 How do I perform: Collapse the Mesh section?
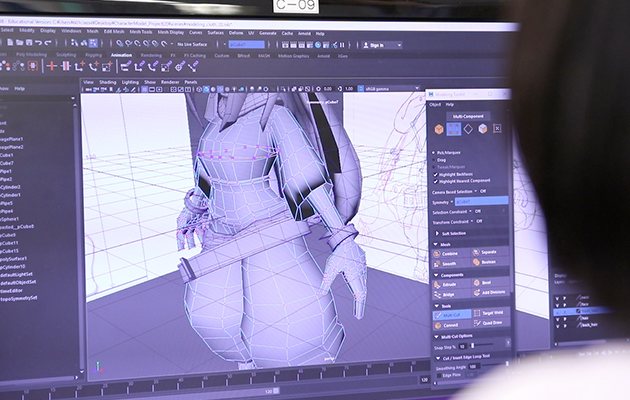(x=436, y=245)
